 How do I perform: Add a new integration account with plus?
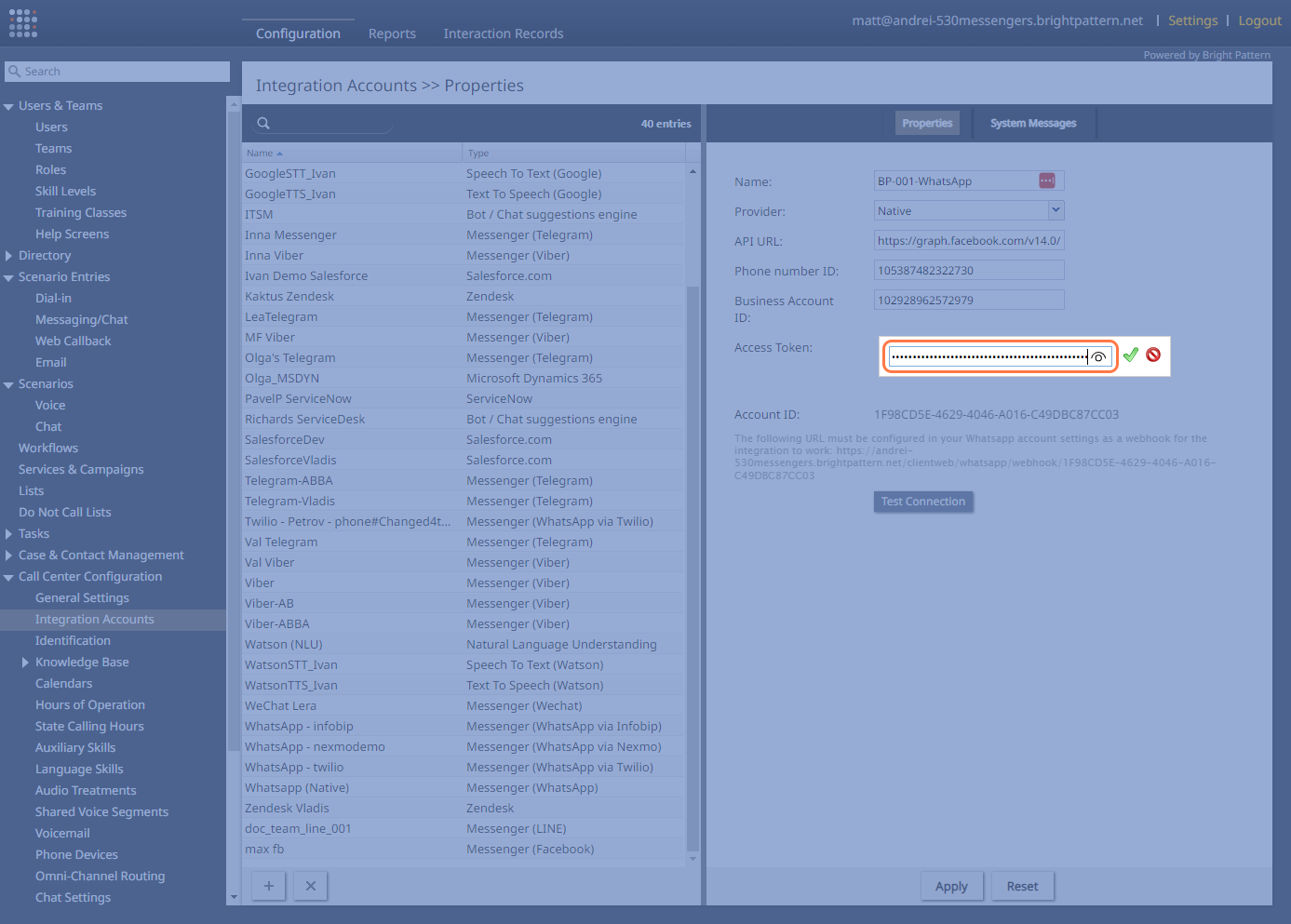268,886
